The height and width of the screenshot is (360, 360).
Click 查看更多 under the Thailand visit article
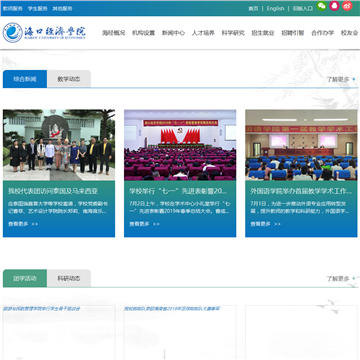point(23,224)
